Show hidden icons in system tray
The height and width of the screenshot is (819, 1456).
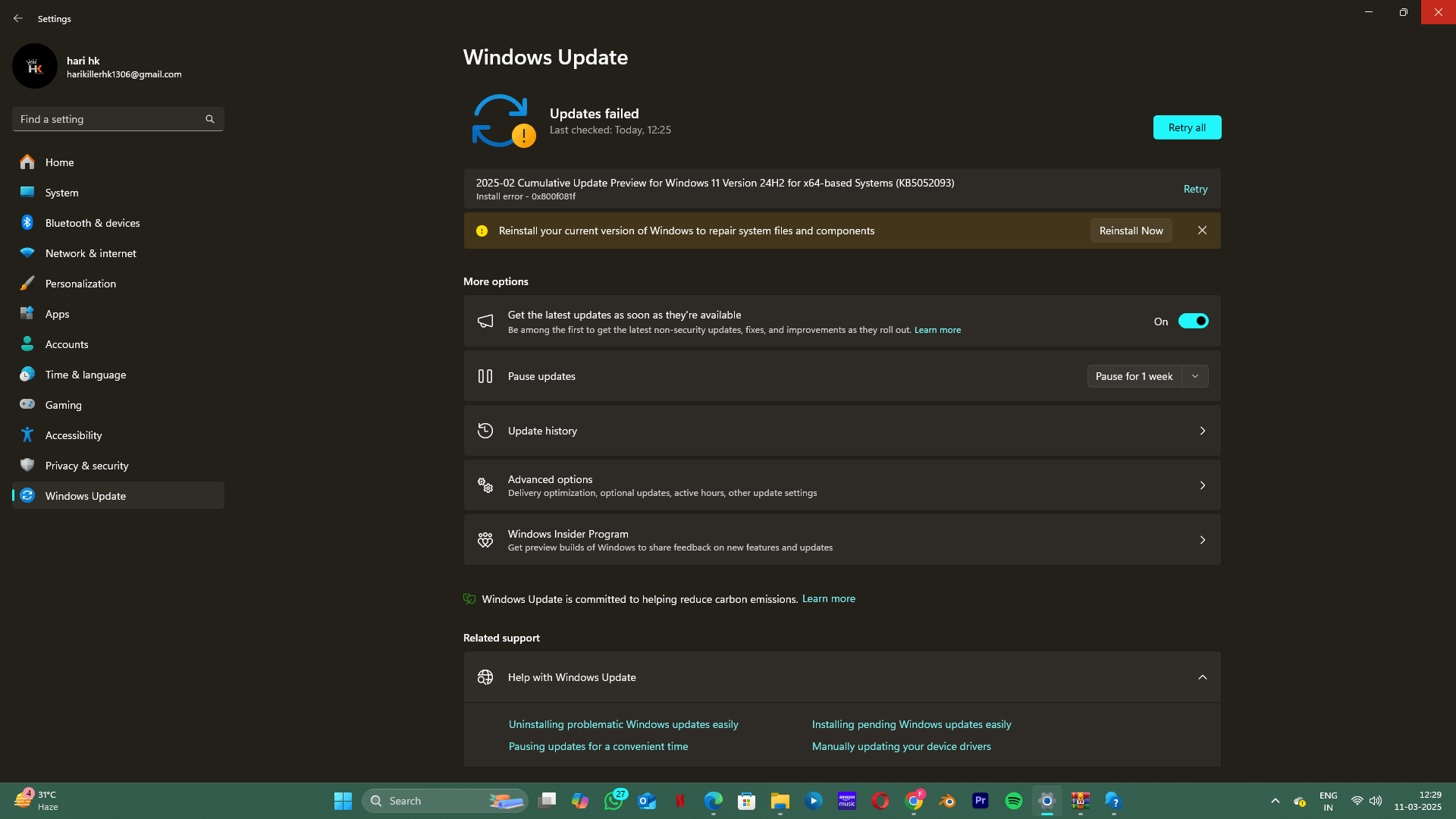coord(1276,801)
